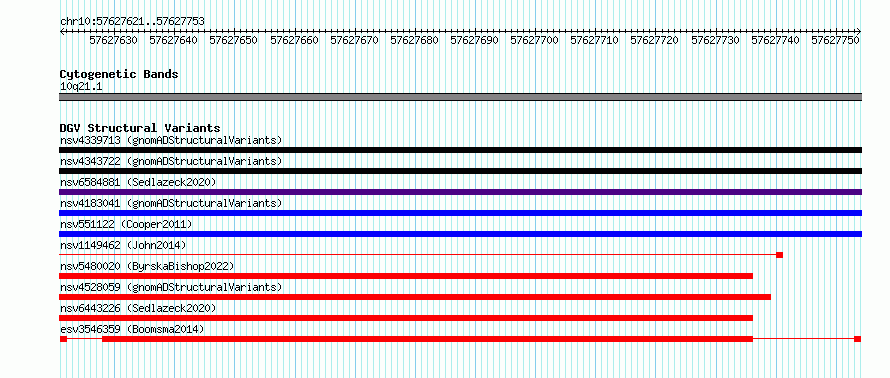Click ruler position 57627680
Screen dimensions: 890x378
414,40
